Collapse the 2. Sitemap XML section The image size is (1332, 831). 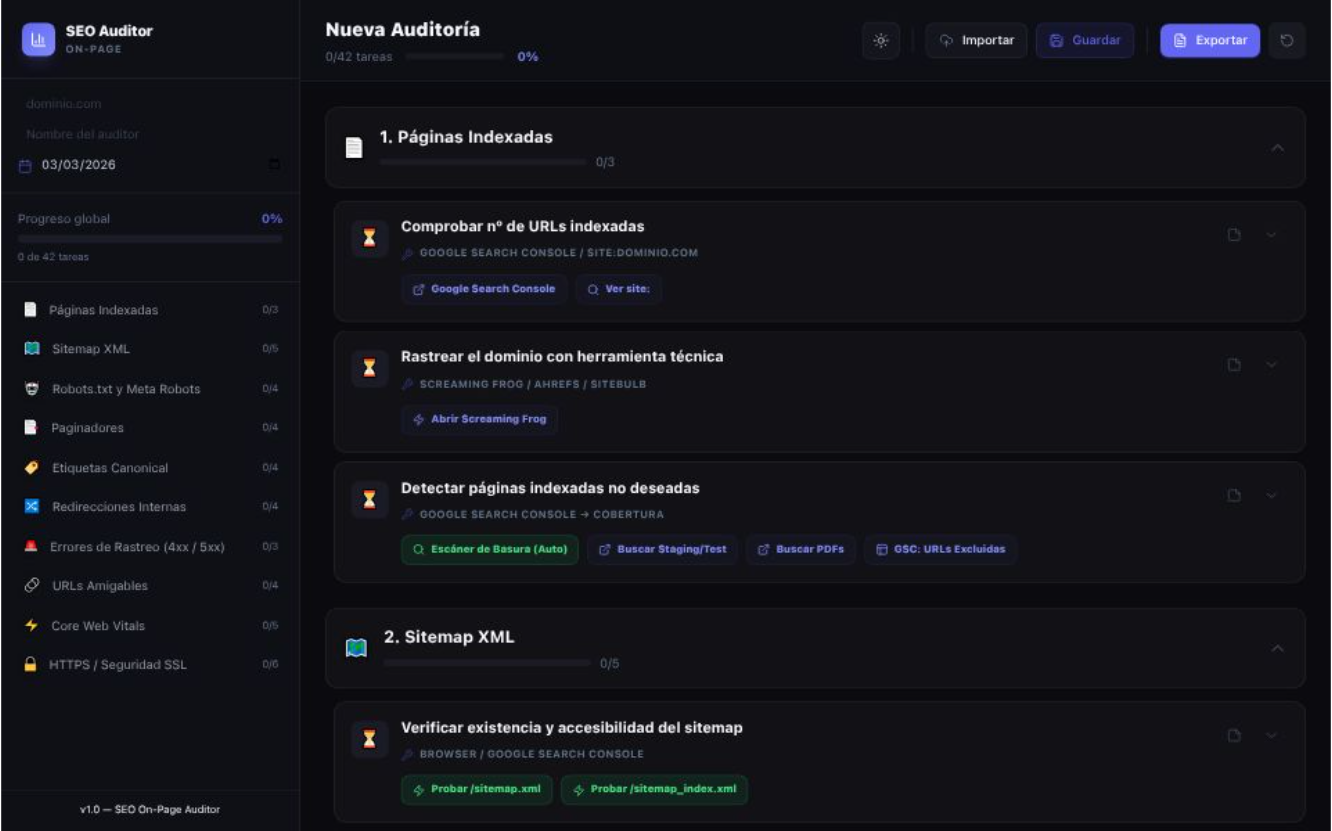coord(1277,649)
